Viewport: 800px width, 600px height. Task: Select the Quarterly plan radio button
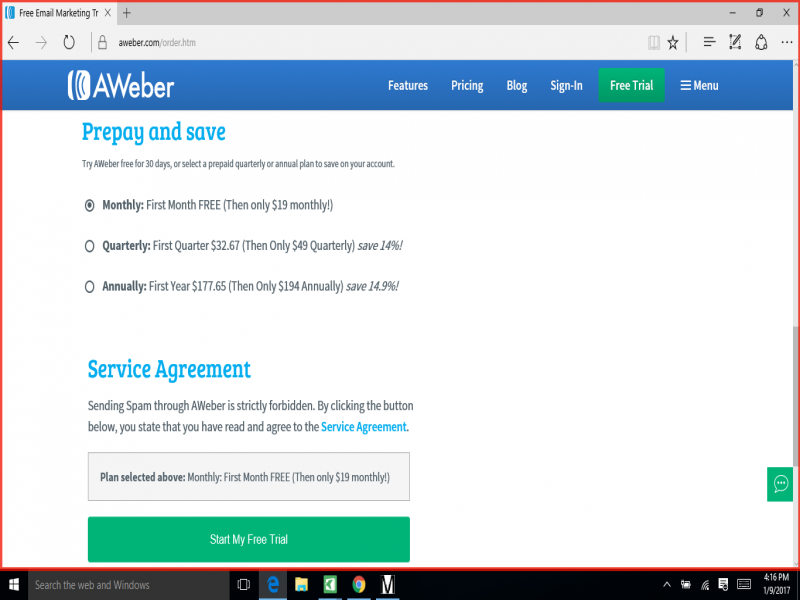pyautogui.click(x=89, y=246)
